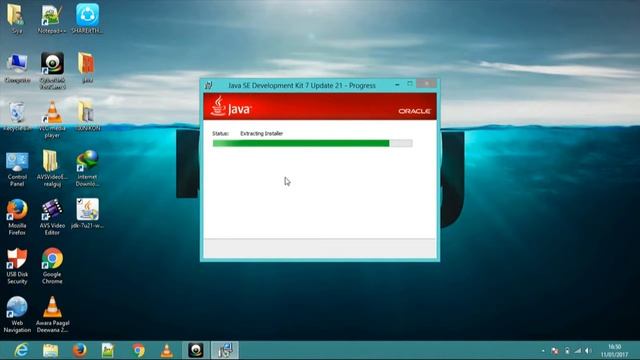640x360 pixels.
Task: Click the 'Extracting Installer' status text
Action: [261, 133]
